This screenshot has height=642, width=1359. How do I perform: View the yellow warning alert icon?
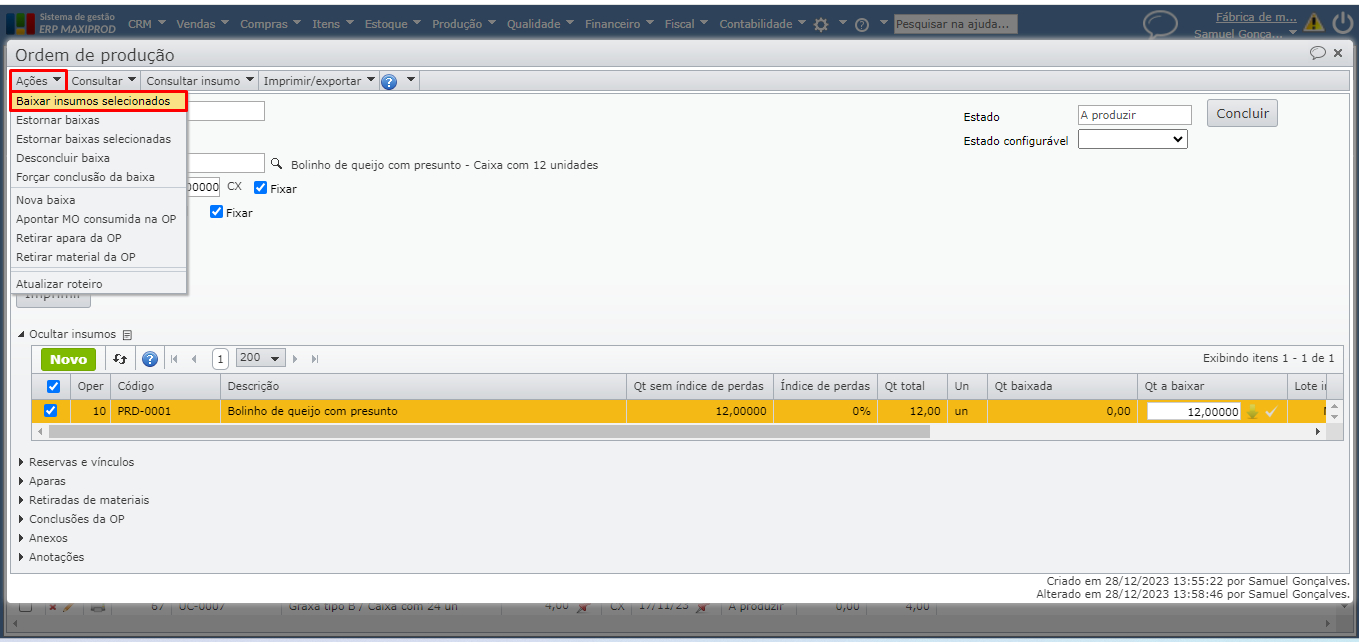coord(1314,23)
